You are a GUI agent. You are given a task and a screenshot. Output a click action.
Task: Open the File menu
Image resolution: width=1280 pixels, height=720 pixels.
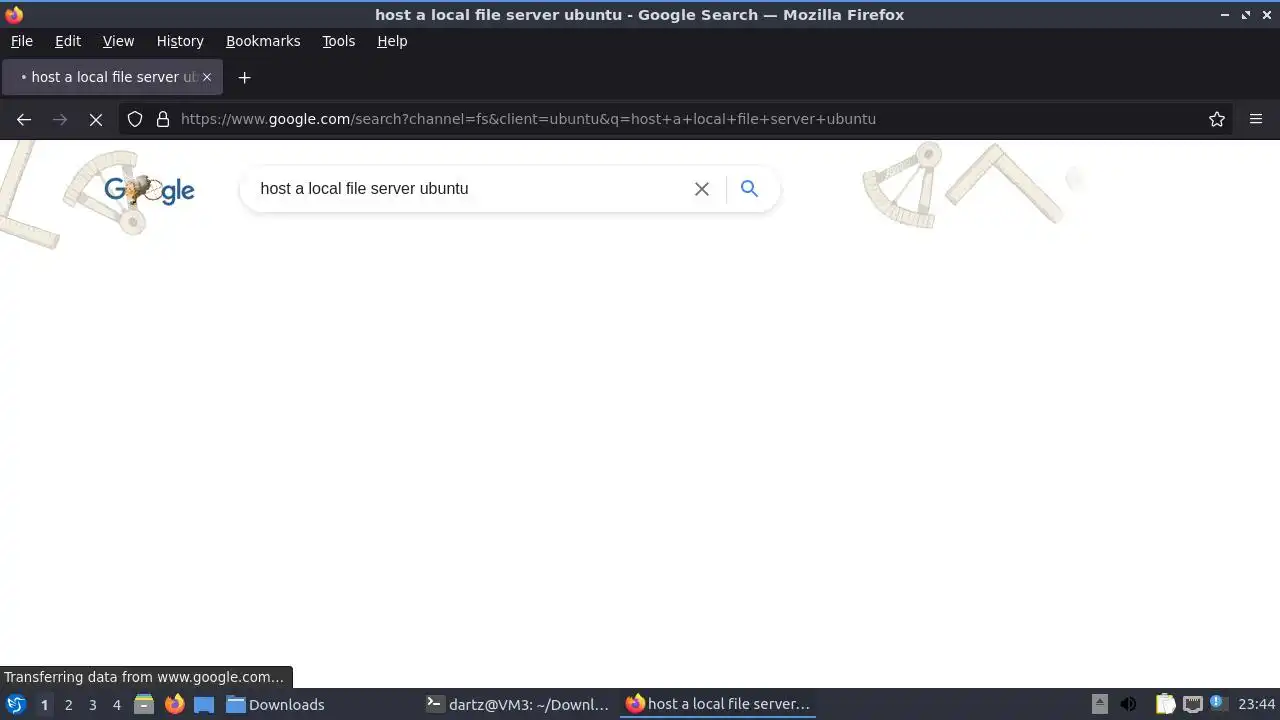22,41
